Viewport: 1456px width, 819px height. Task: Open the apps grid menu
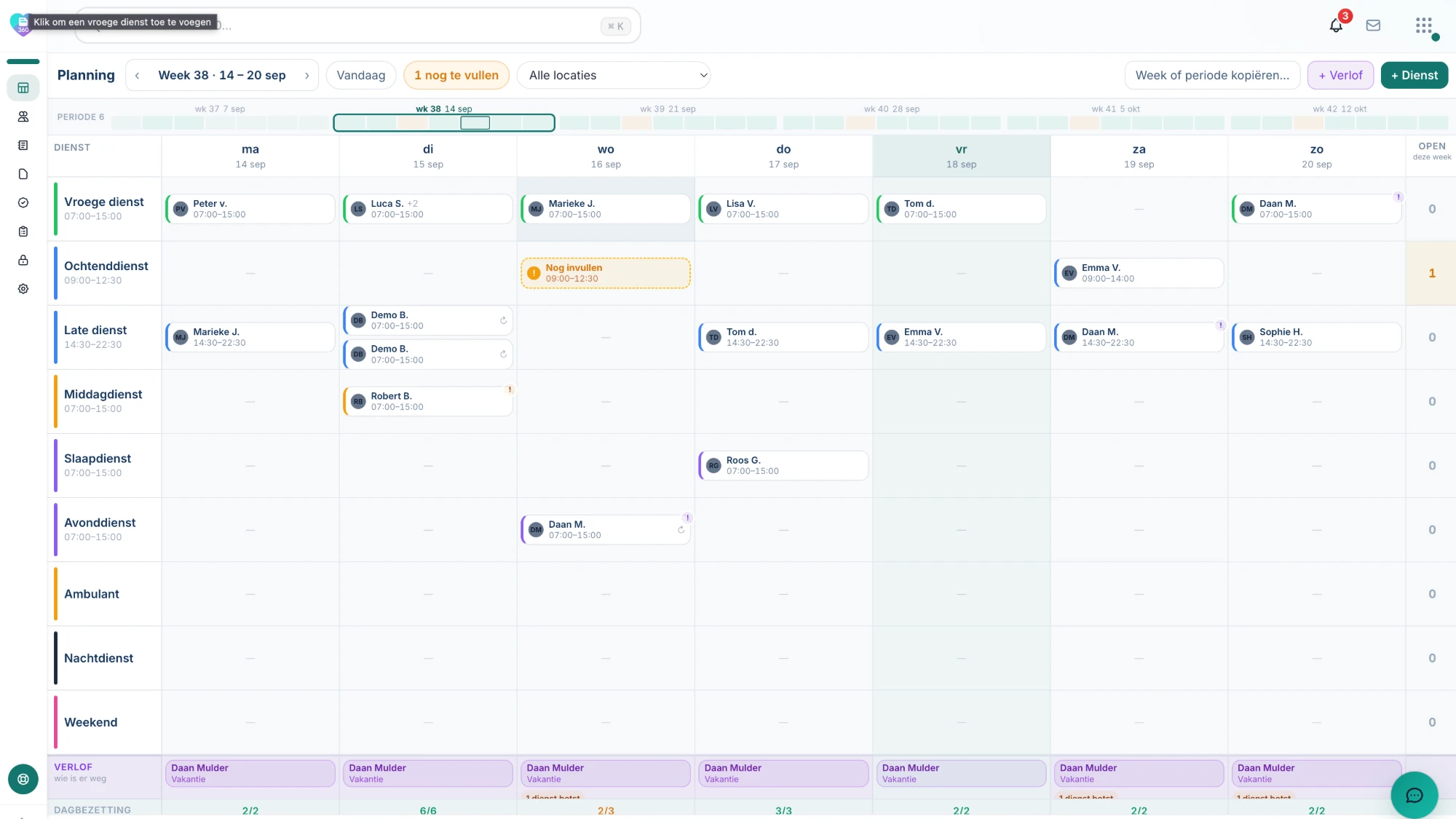tap(1424, 25)
